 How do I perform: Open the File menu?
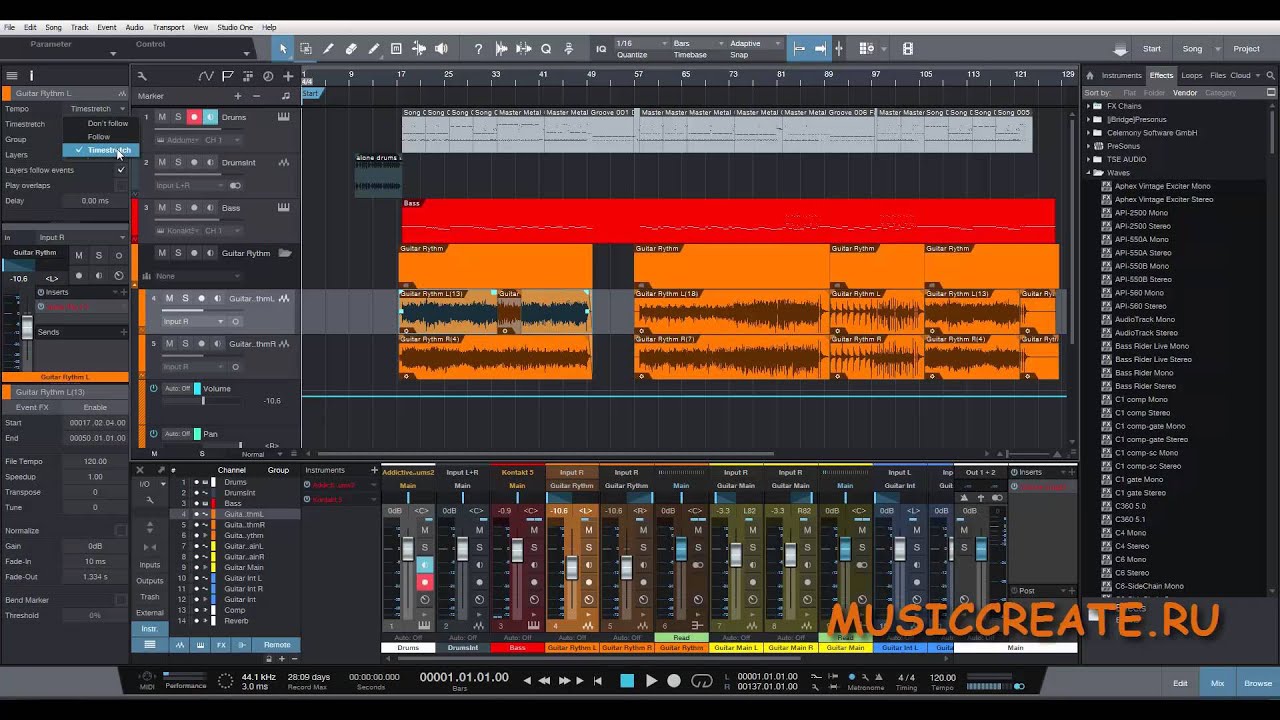point(9,27)
